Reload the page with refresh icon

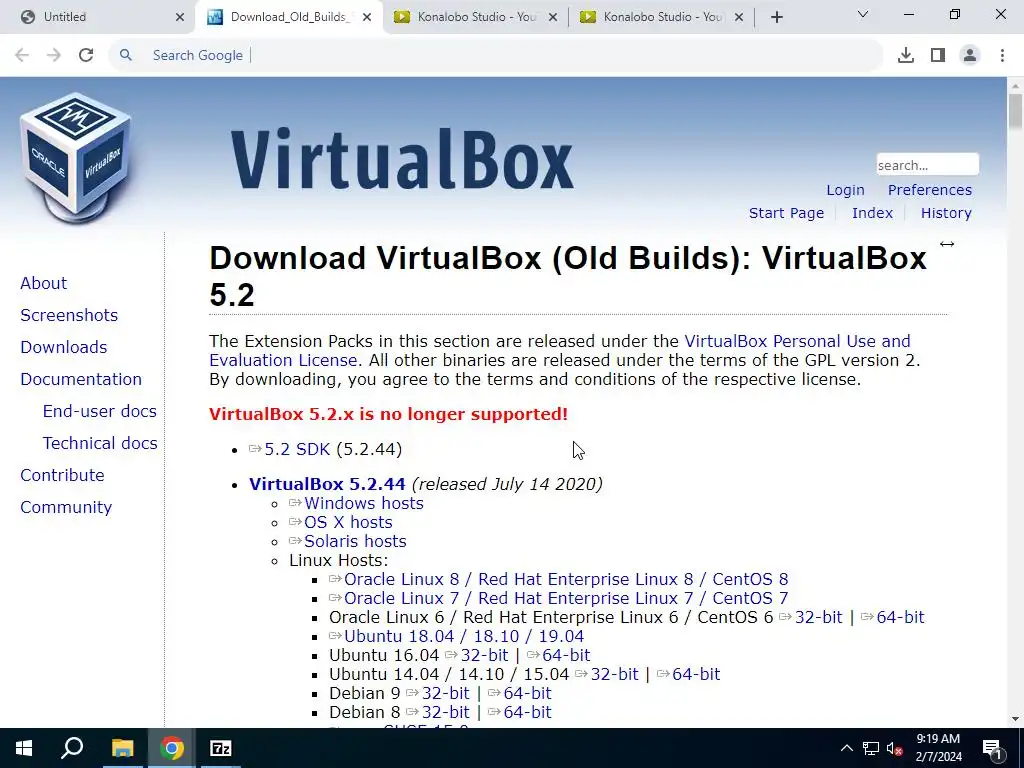click(86, 55)
